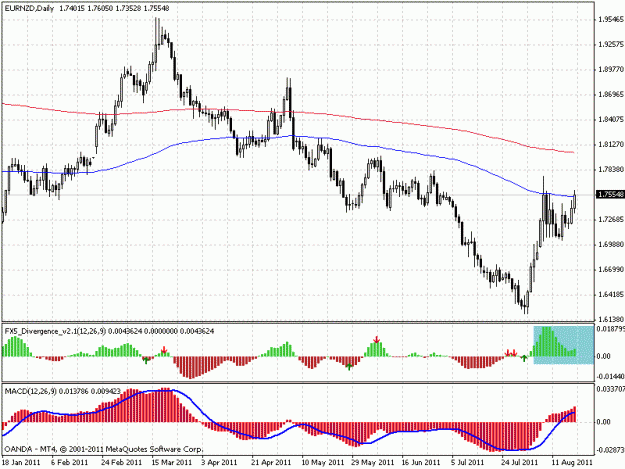
Task: Click the 18 Jan 2011 date label
Action: click(21, 463)
